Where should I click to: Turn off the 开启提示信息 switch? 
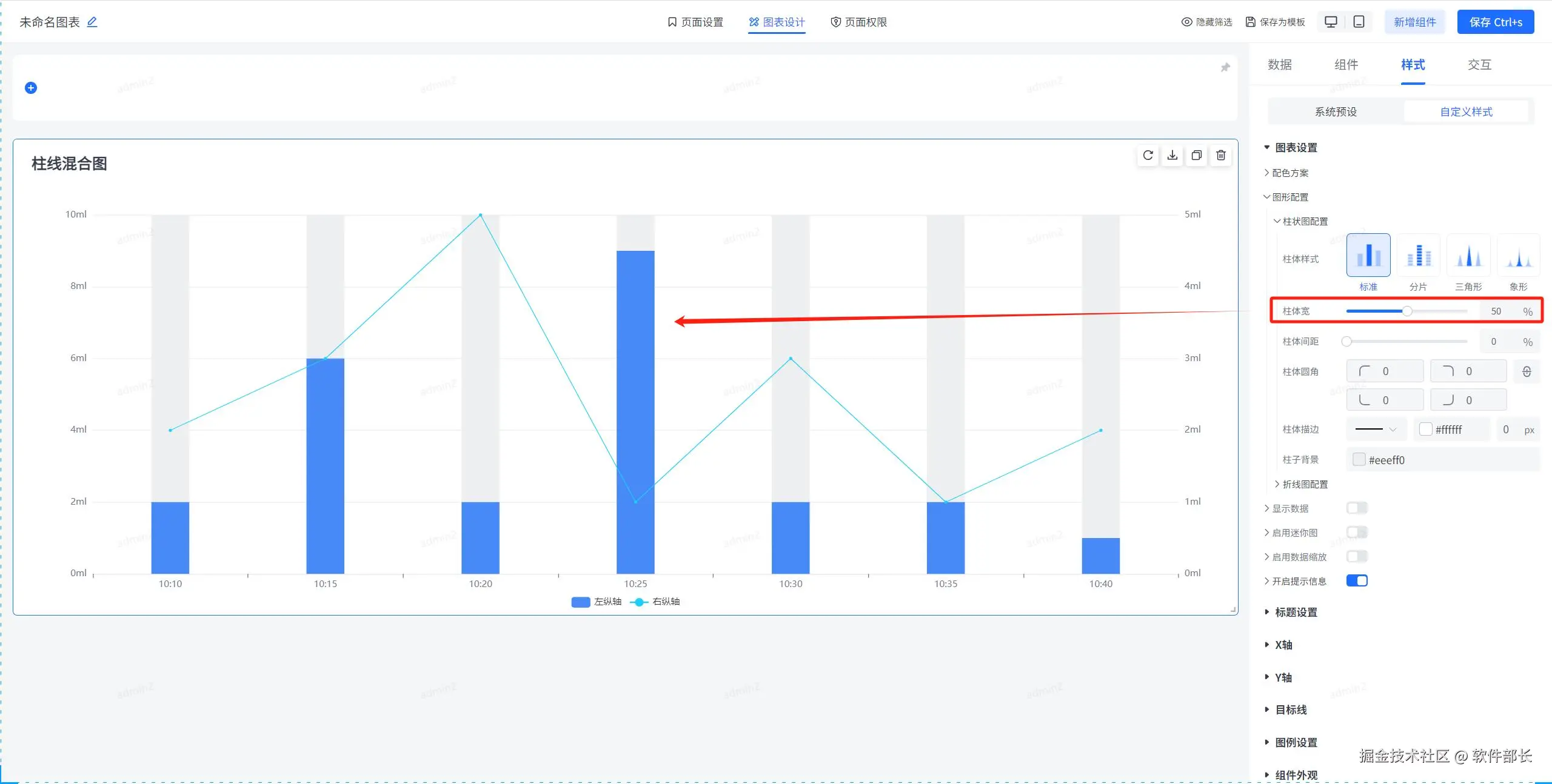(x=1357, y=581)
